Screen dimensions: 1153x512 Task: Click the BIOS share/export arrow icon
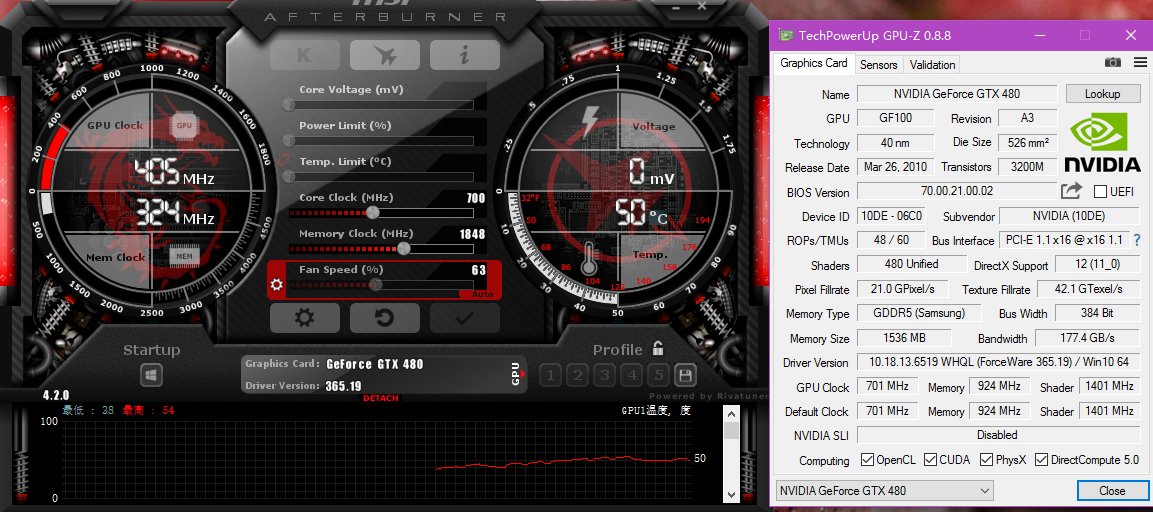[1071, 191]
